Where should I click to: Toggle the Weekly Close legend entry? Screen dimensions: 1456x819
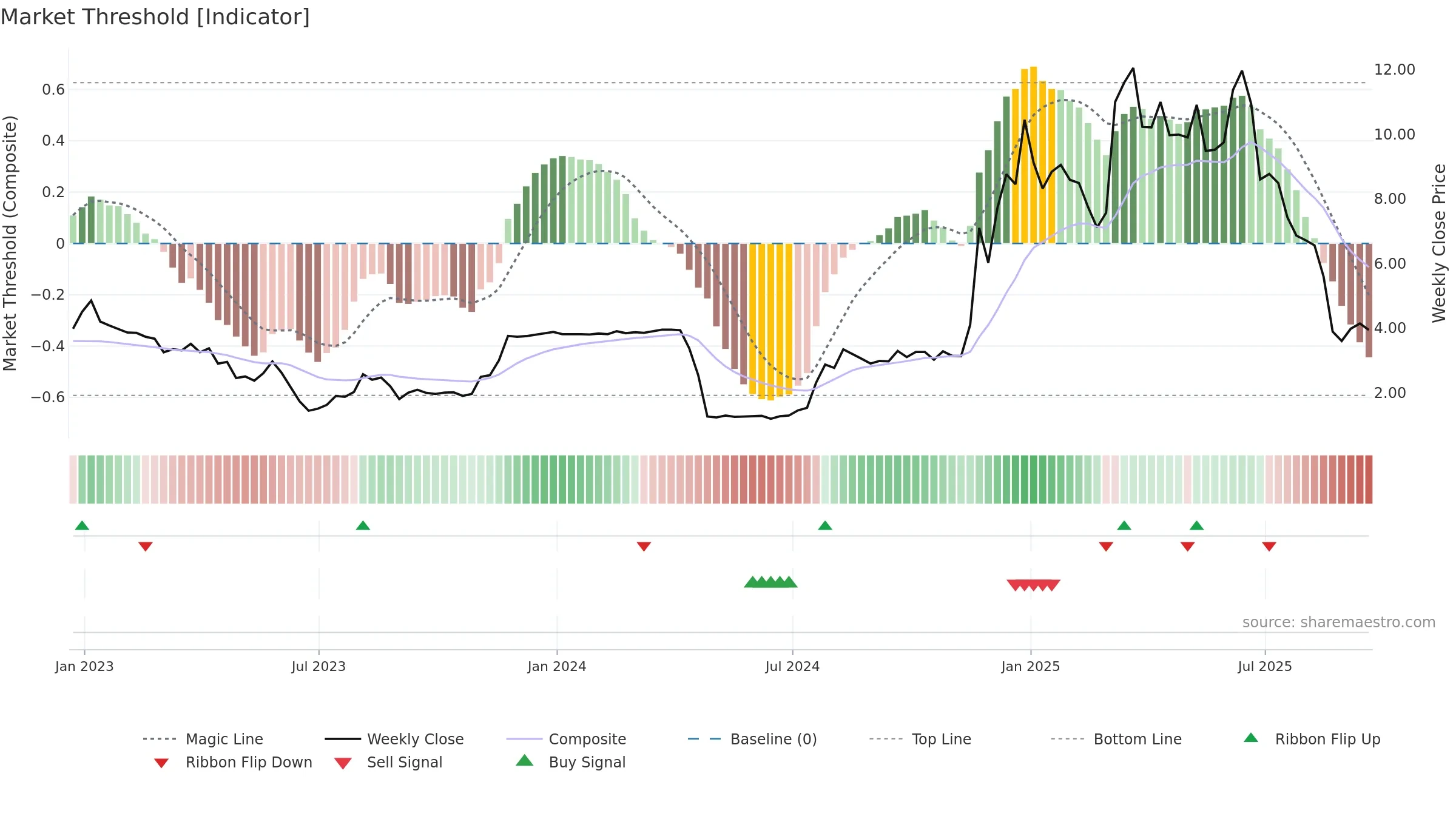pos(394,739)
